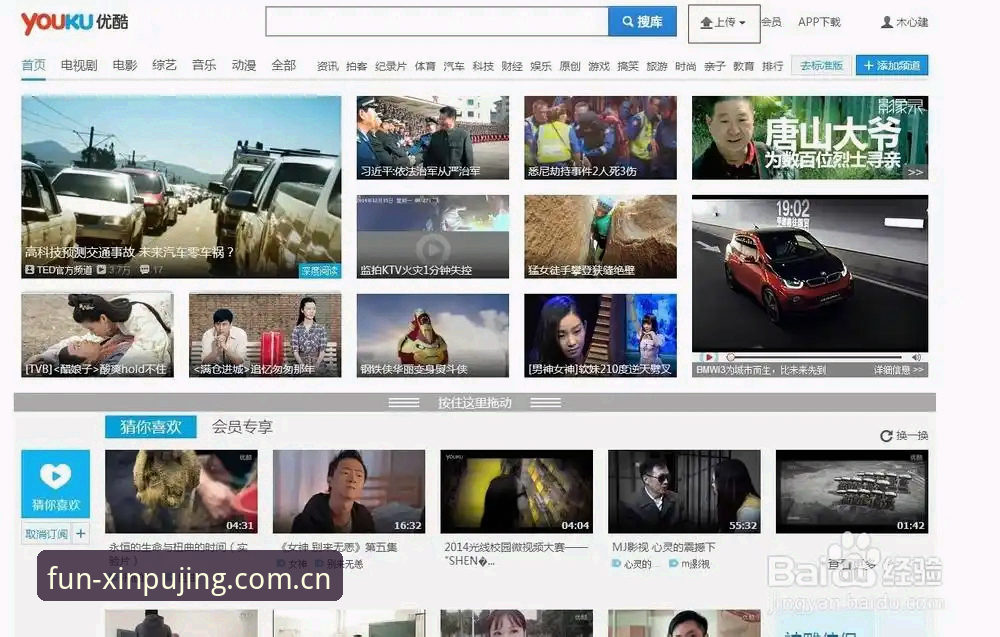Select the 音乐 navigation tab
The height and width of the screenshot is (637, 1000).
click(204, 65)
